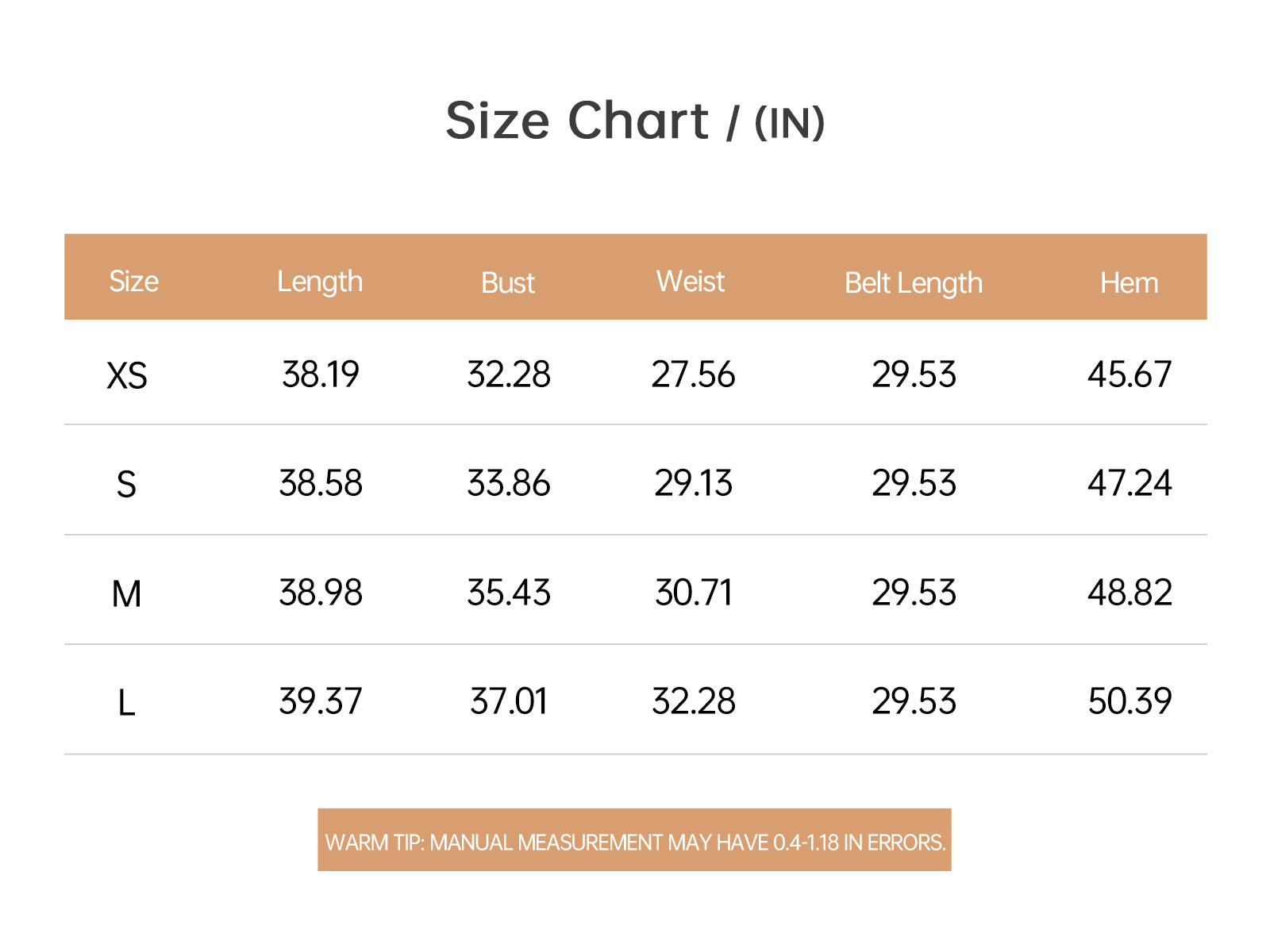1270x952 pixels.
Task: Click the XS length value 38.19
Action: (x=321, y=374)
